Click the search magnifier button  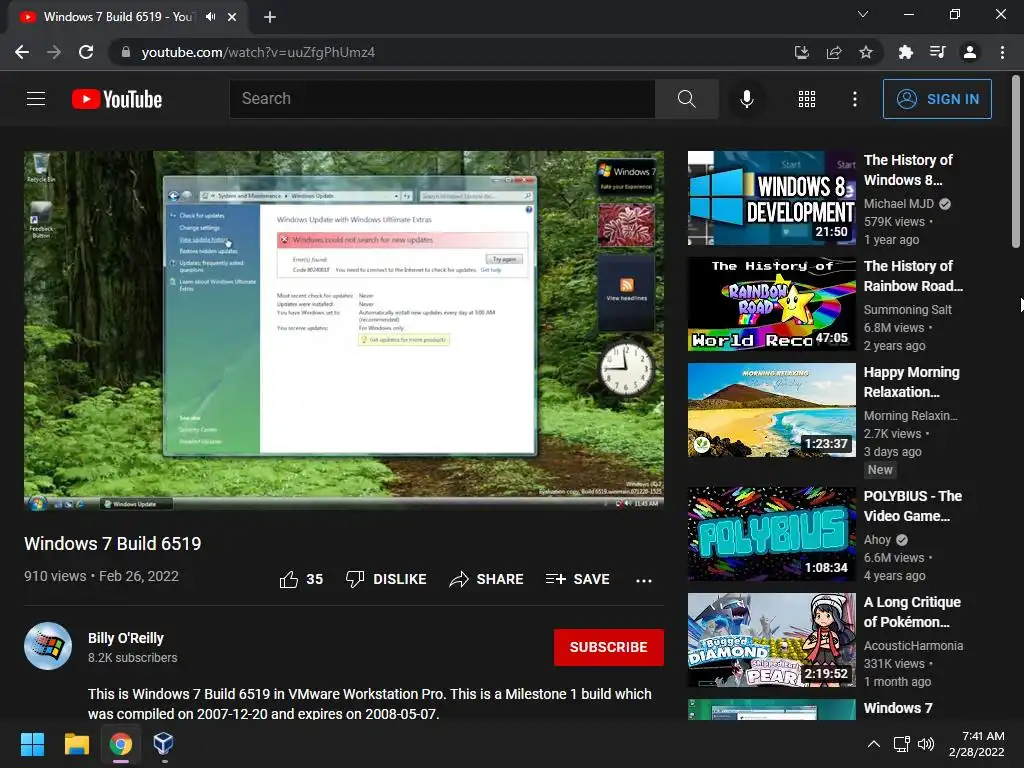tap(686, 99)
